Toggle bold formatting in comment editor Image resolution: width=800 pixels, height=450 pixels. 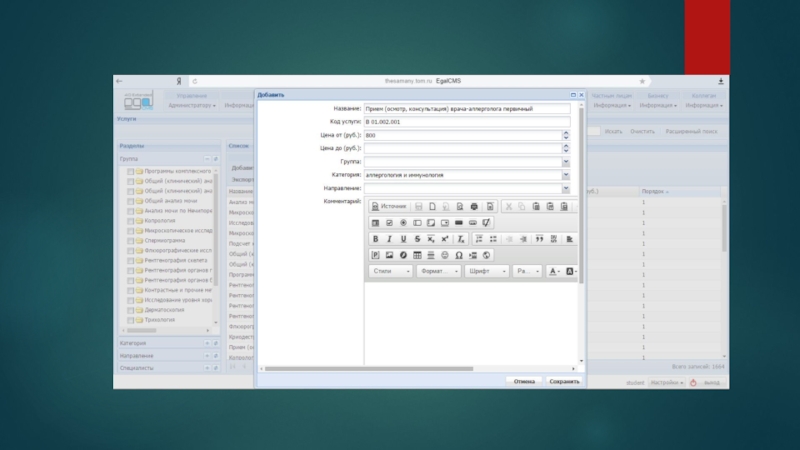376,239
